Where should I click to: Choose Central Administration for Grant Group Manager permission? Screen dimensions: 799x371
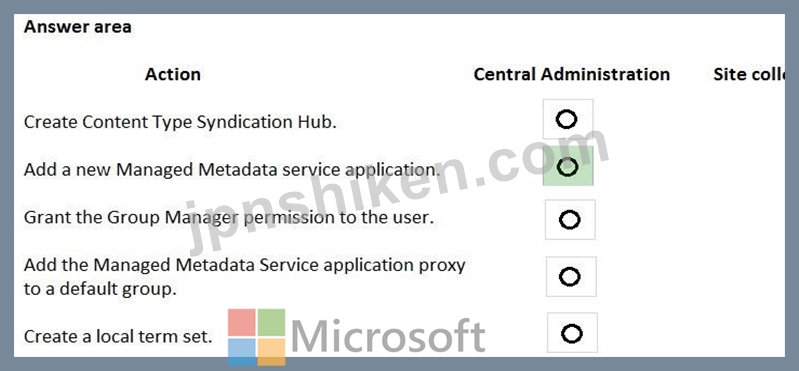click(x=570, y=220)
